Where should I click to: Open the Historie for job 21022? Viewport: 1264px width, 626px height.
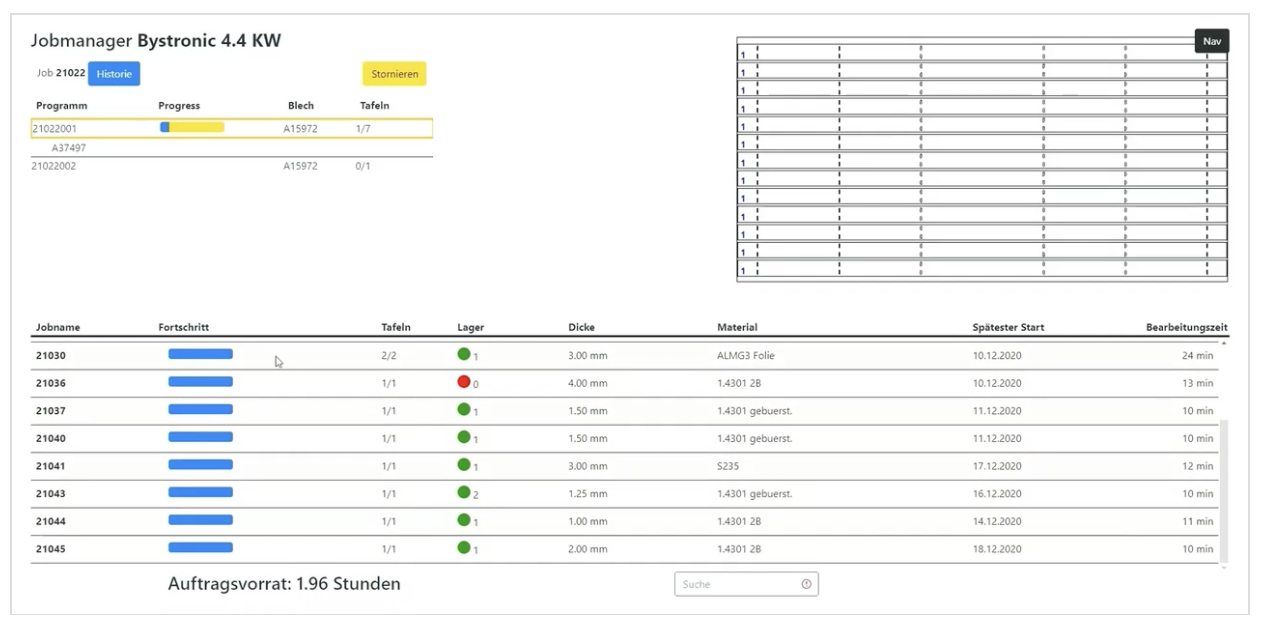[x=113, y=74]
